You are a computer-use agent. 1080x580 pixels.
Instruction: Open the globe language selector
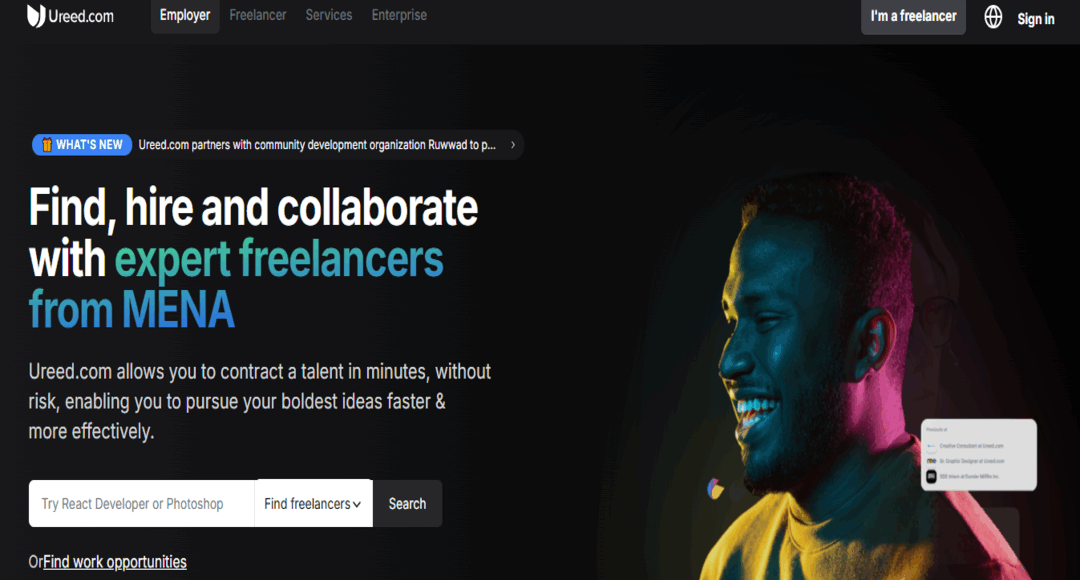tap(993, 17)
